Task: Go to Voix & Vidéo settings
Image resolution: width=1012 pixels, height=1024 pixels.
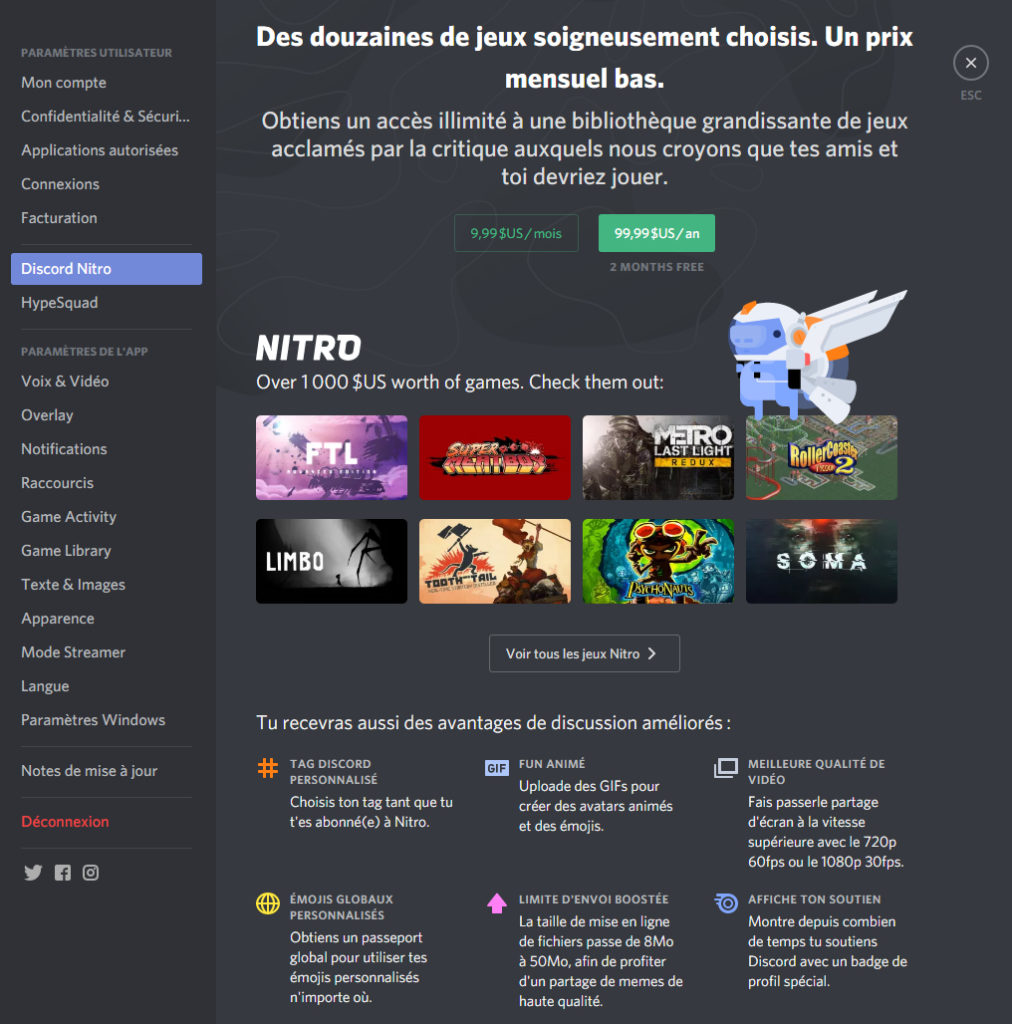Action: [x=65, y=381]
